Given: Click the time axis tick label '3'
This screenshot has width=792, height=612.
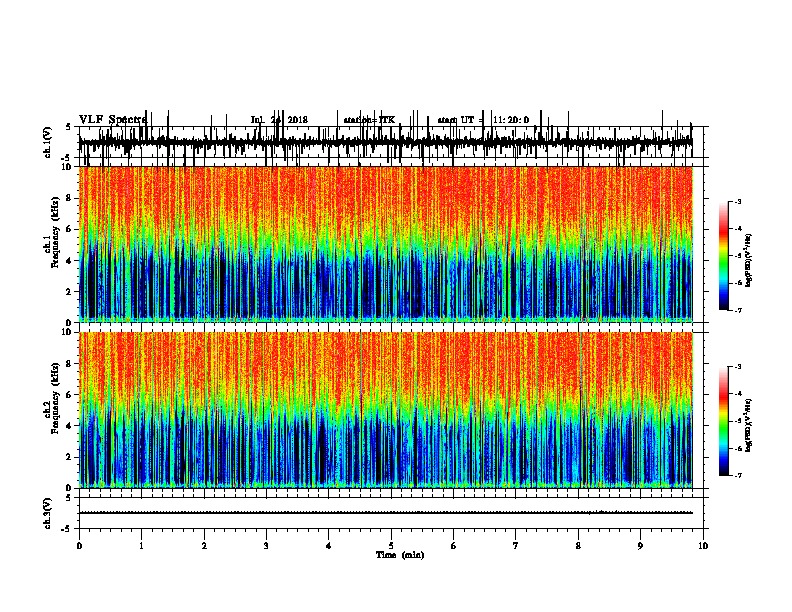Looking at the screenshot, I should click(266, 546).
